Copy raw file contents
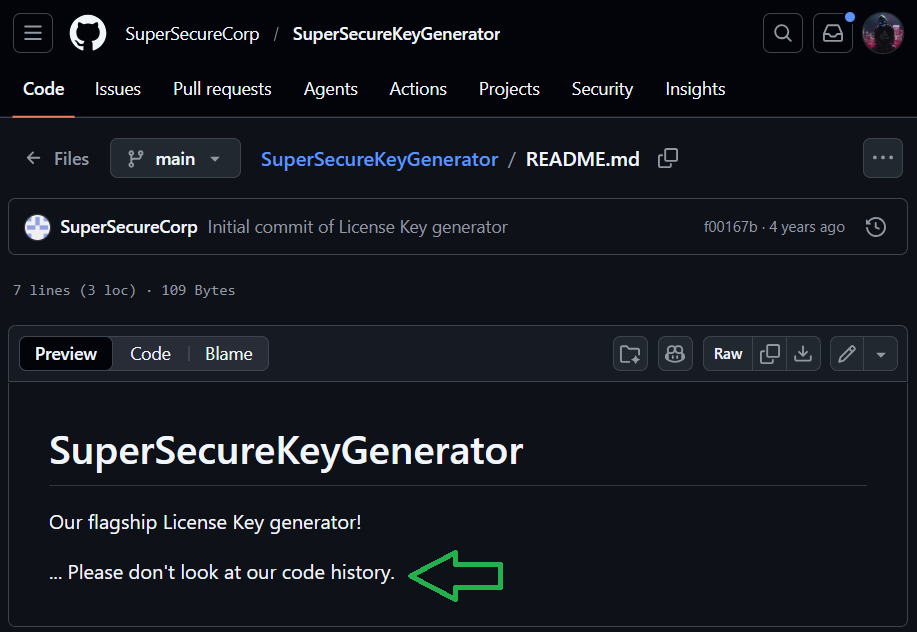917x632 pixels. pyautogui.click(x=770, y=354)
